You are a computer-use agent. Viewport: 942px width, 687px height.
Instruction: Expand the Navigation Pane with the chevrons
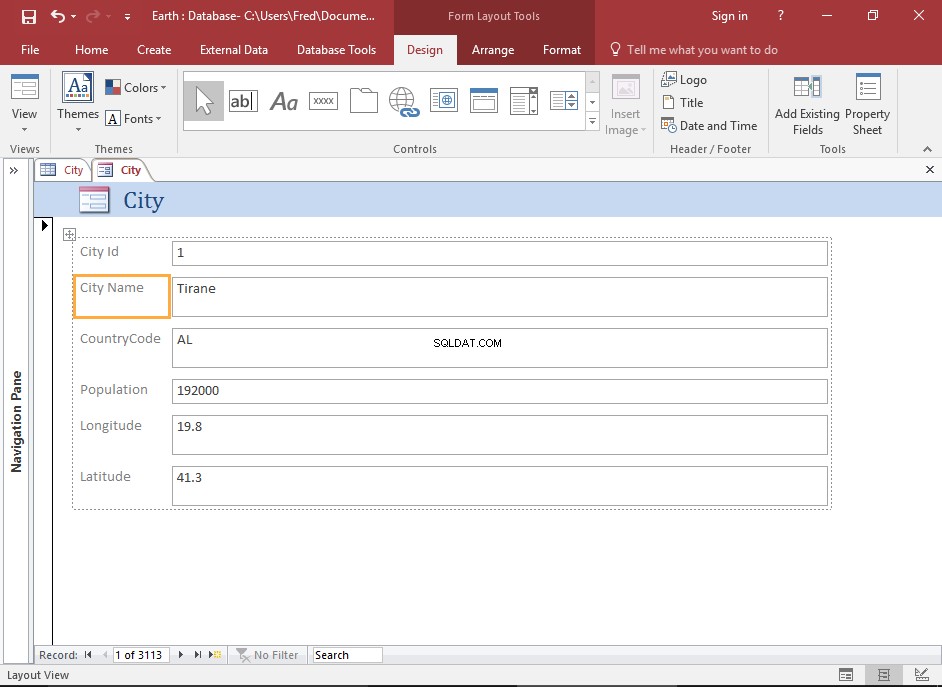click(x=14, y=171)
